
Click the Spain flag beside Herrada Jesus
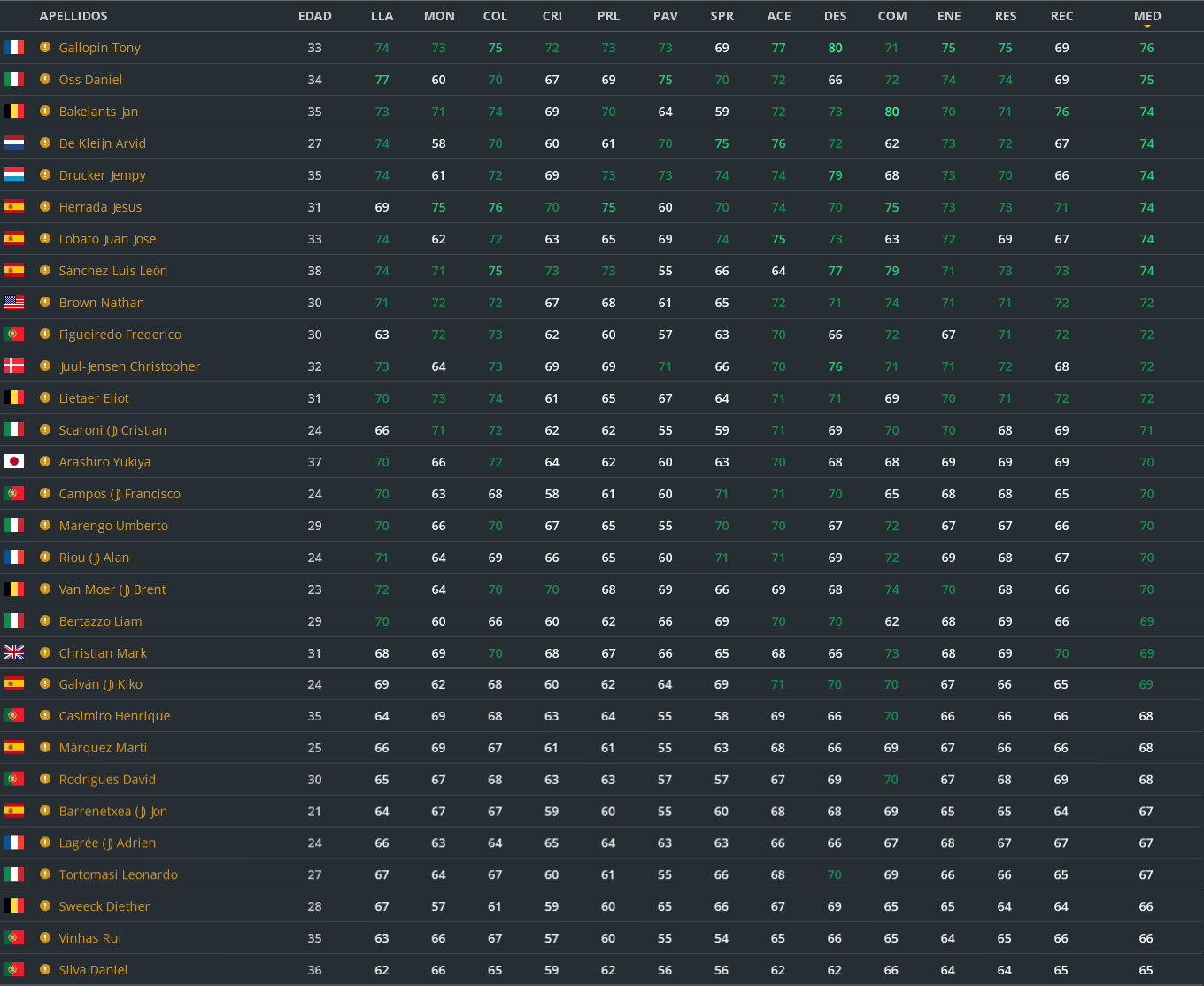pyautogui.click(x=14, y=207)
